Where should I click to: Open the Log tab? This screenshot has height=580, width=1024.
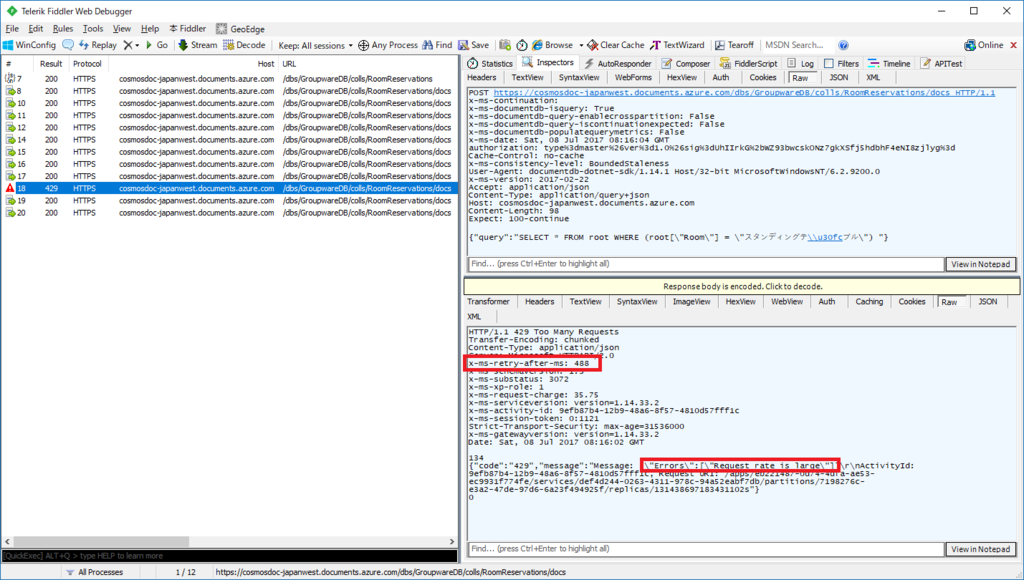[801, 63]
